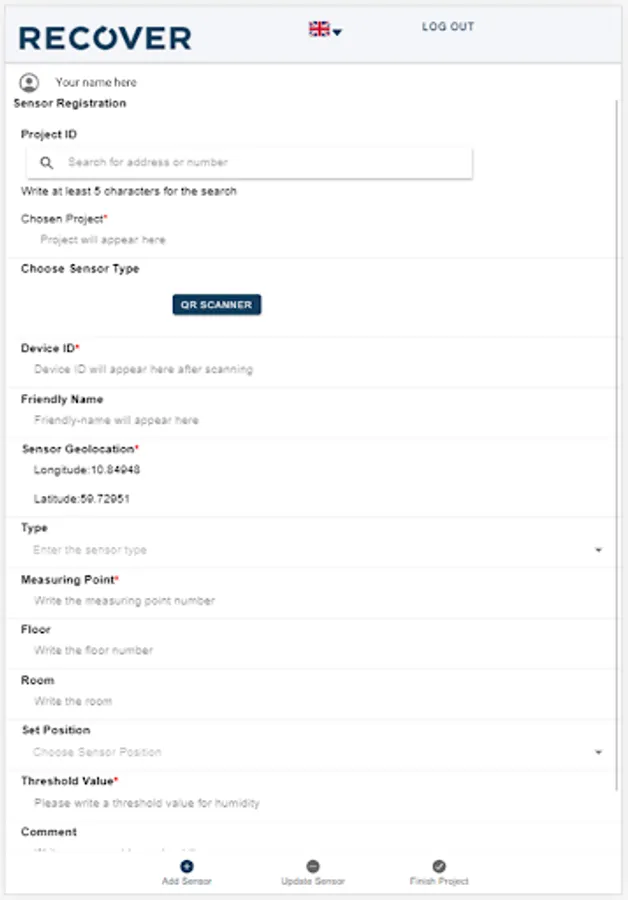The width and height of the screenshot is (628, 900).
Task: Click the Threshold Value humidity field
Action: pos(146,803)
